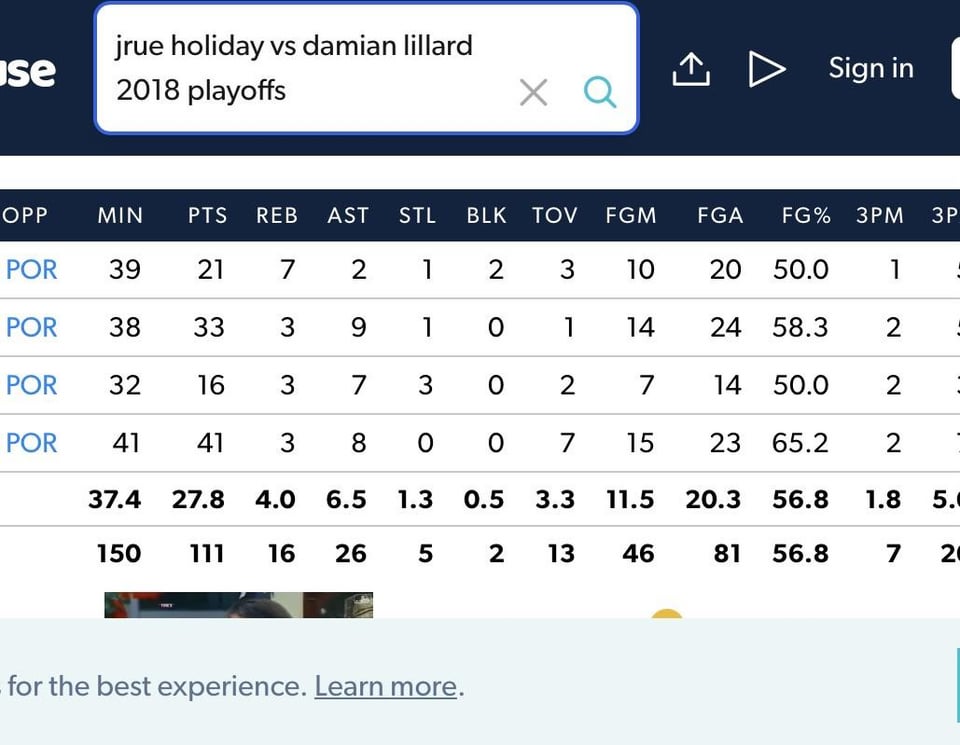Screen dimensions: 960x745
Task: Sort table by FG% column header
Action: point(806,215)
